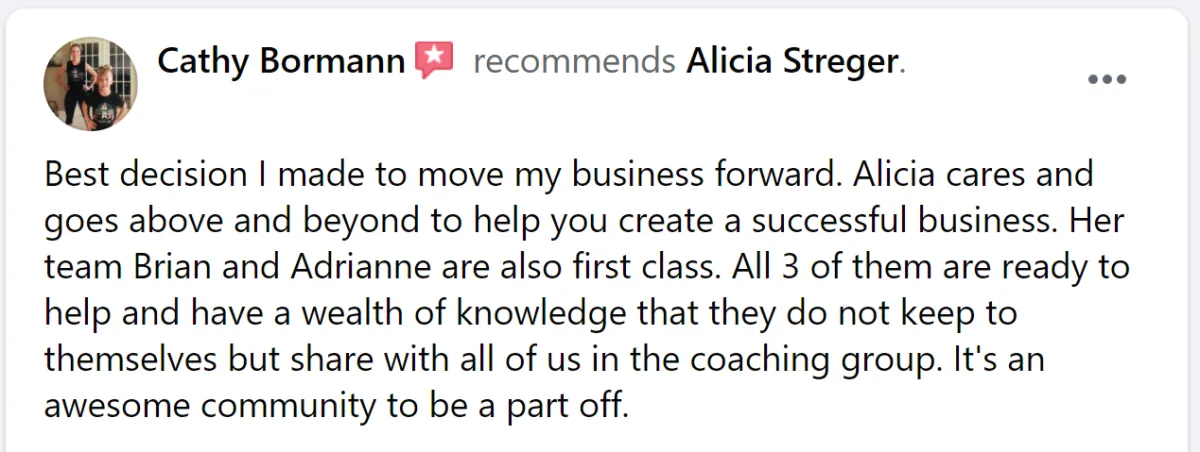Open Cathy Bormann's profile name link

pos(281,62)
